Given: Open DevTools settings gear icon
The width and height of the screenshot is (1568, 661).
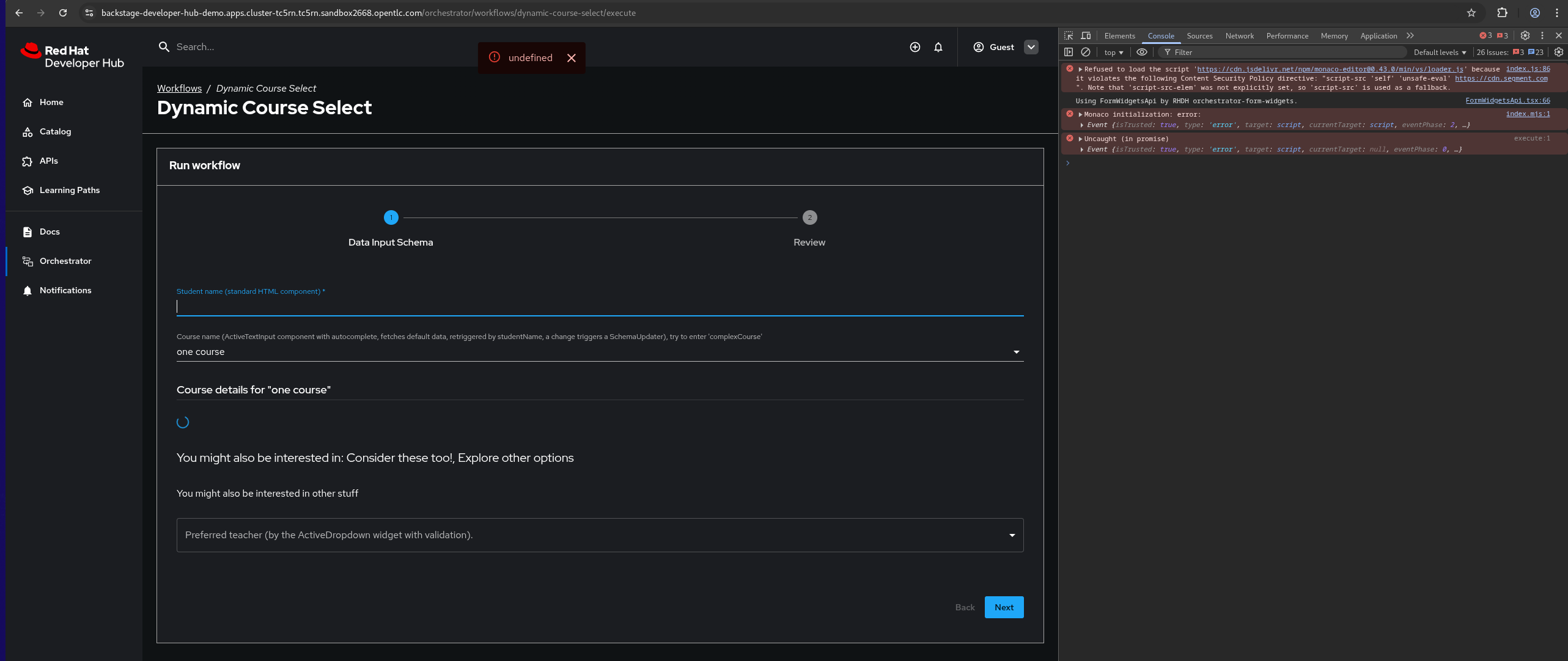Looking at the screenshot, I should tap(1525, 35).
